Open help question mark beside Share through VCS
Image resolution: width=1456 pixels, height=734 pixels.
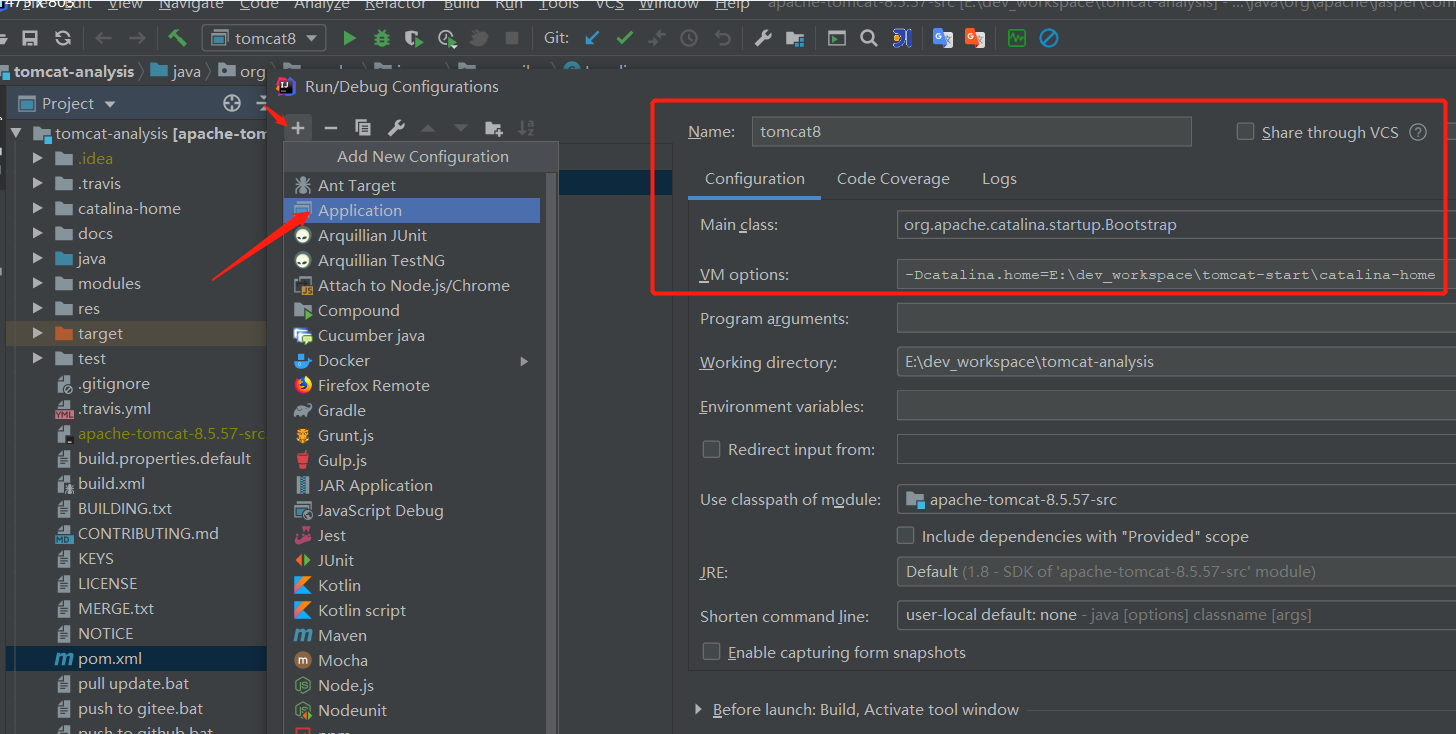coord(1418,132)
